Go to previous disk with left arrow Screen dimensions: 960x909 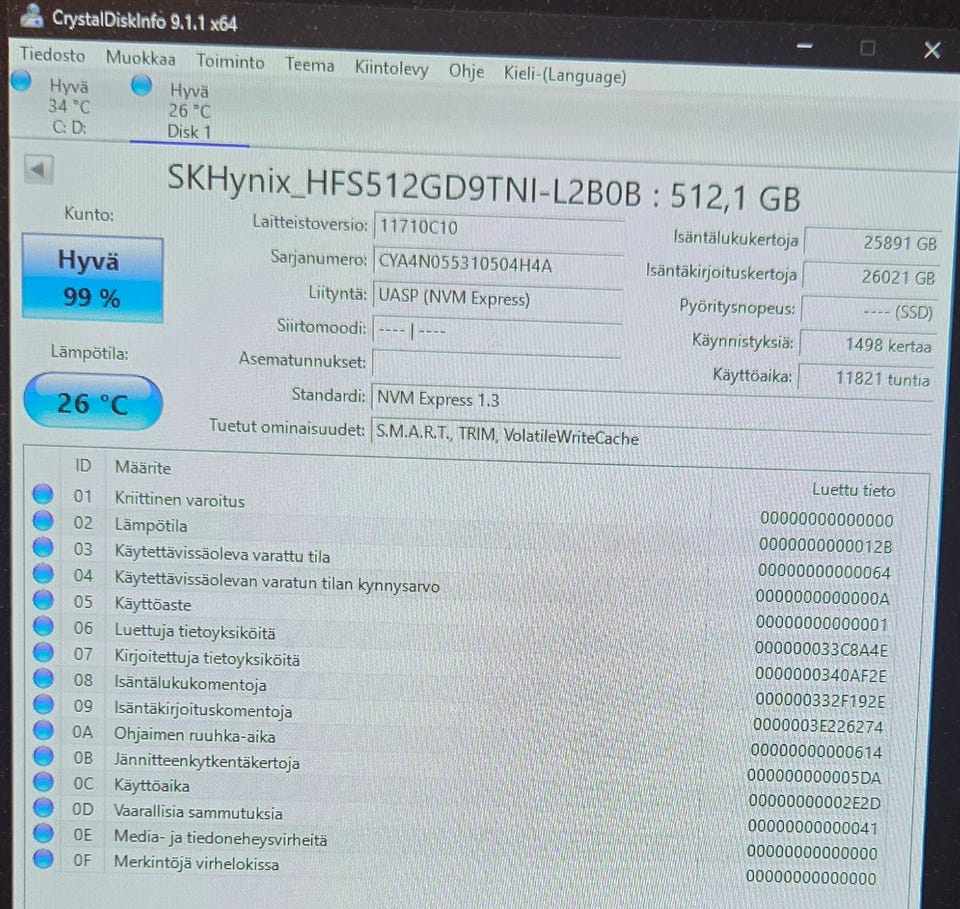pyautogui.click(x=39, y=169)
